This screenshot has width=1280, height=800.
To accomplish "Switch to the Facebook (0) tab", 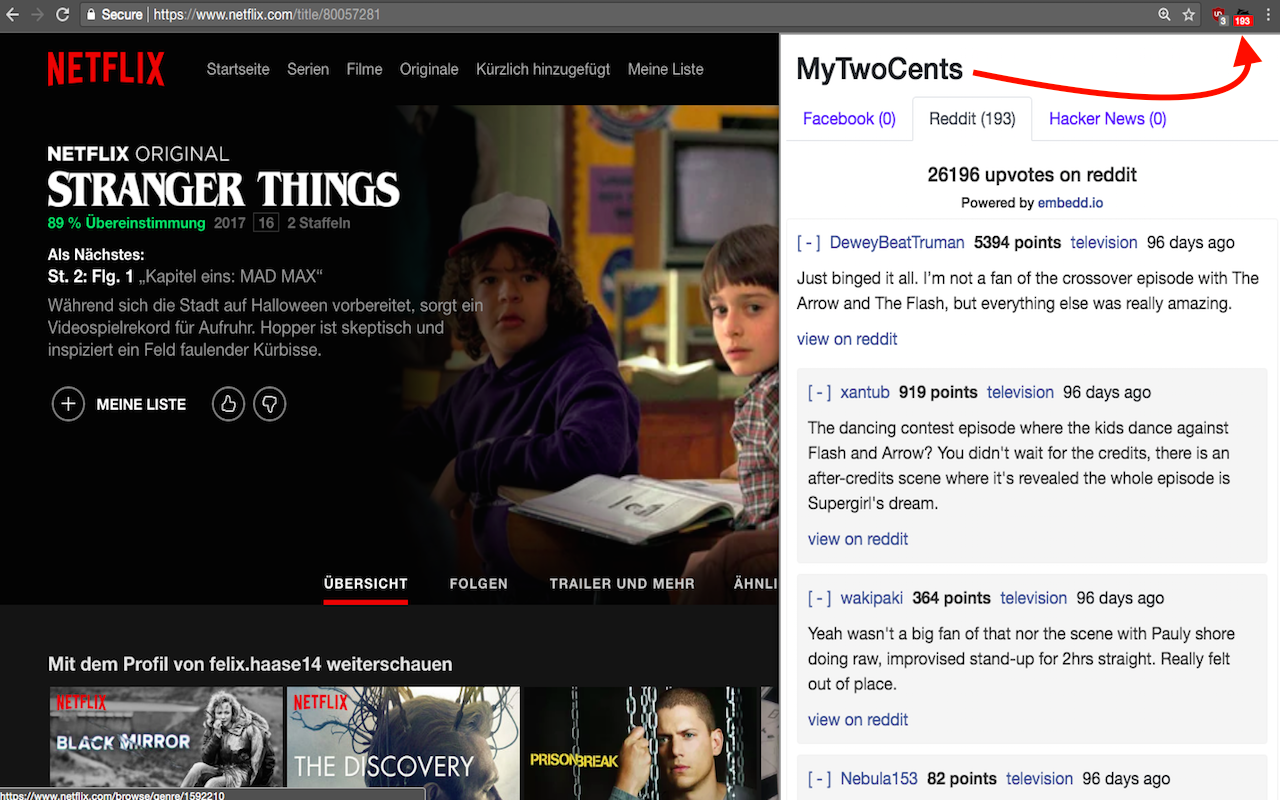I will click(x=849, y=119).
